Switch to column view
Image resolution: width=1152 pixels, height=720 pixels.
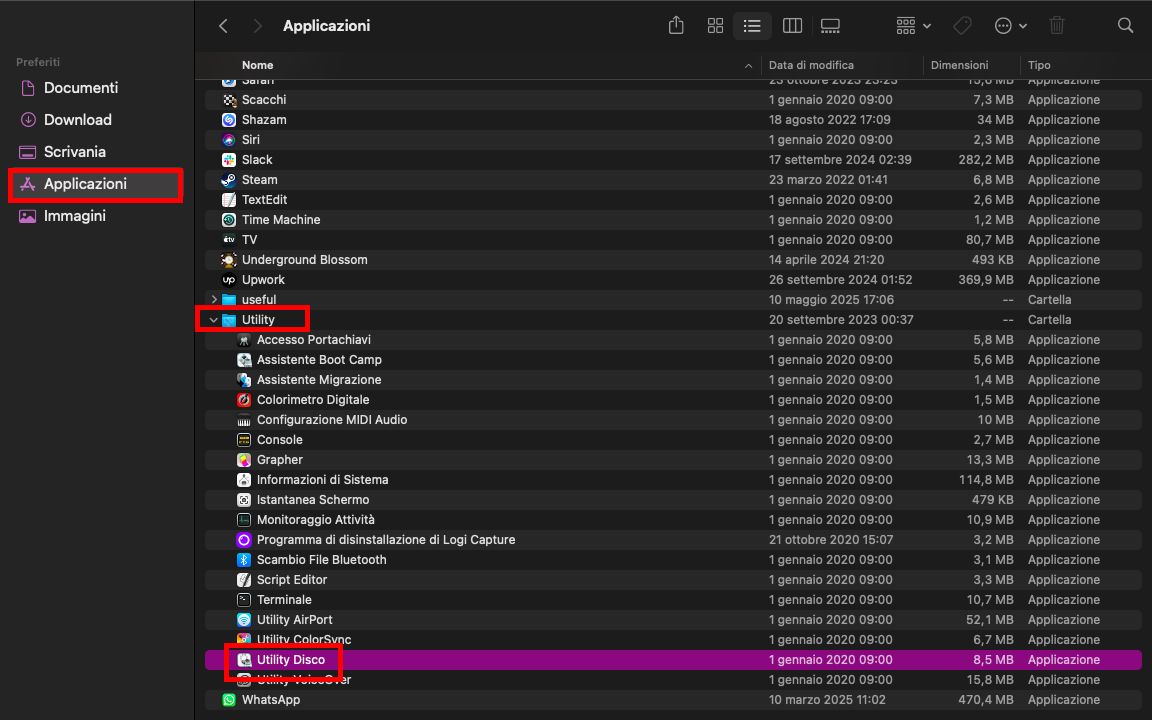(792, 25)
